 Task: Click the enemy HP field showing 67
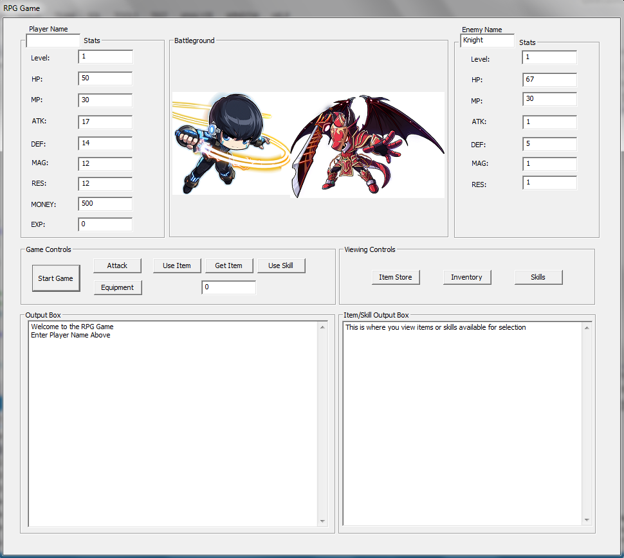[549, 79]
